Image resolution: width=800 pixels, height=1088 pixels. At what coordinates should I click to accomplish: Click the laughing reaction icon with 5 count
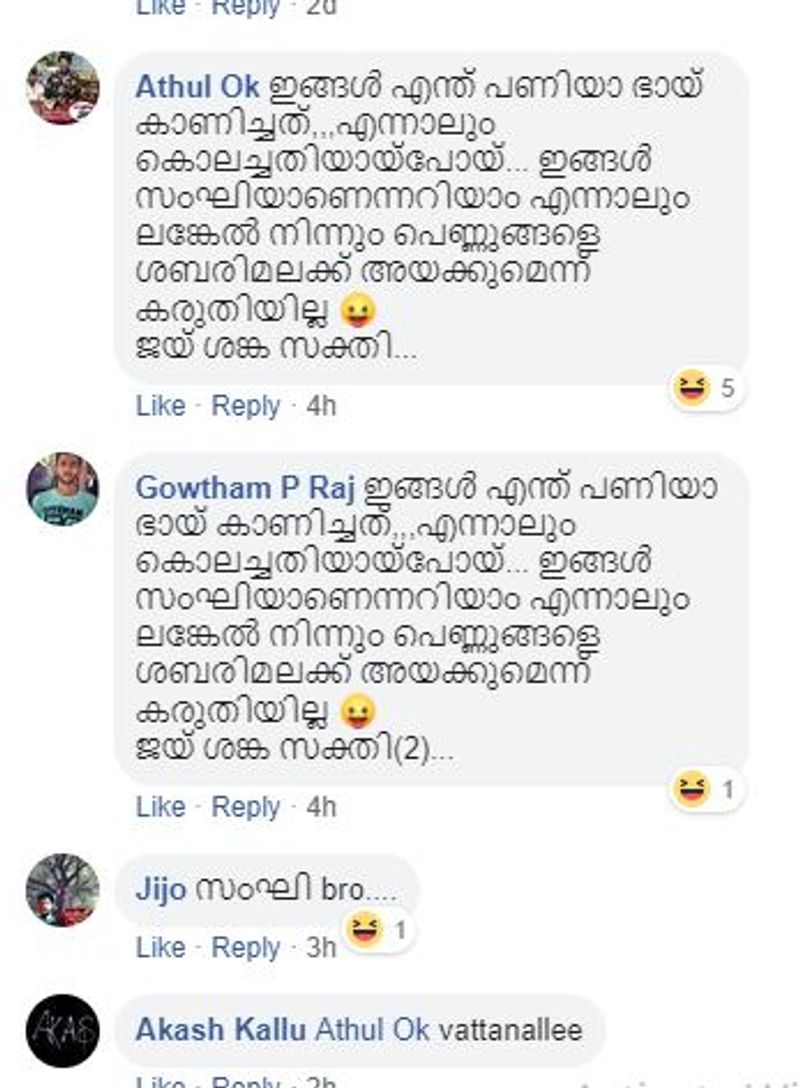691,387
